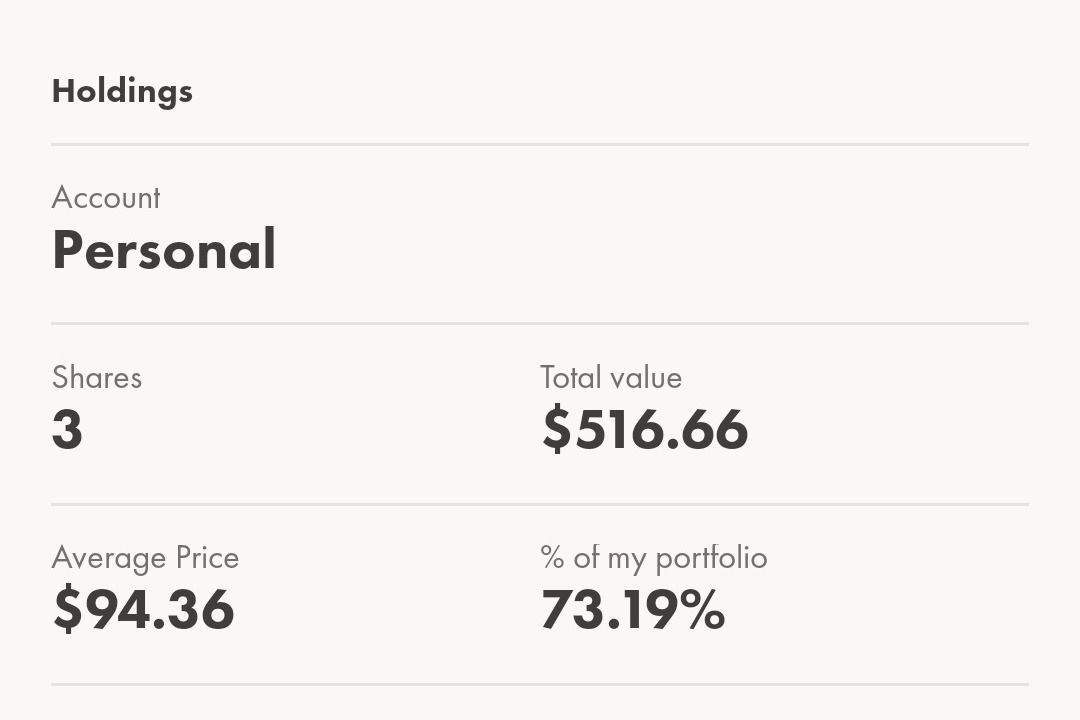1080x720 pixels.
Task: Click the % of my portfolio label
Action: click(654, 558)
